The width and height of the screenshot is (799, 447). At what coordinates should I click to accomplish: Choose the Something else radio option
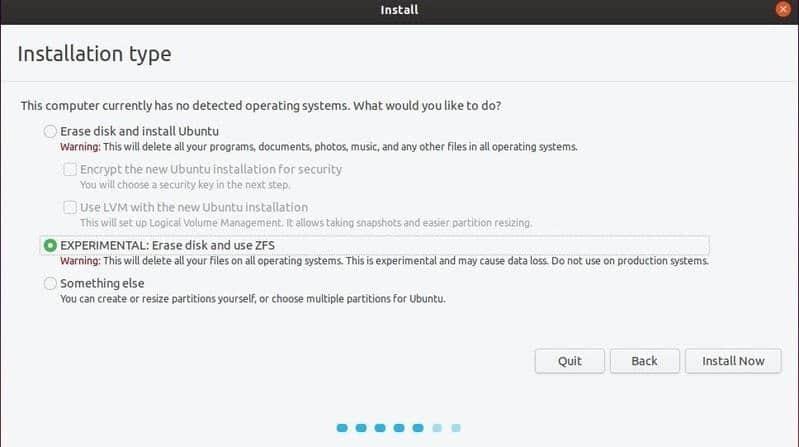[51, 284]
